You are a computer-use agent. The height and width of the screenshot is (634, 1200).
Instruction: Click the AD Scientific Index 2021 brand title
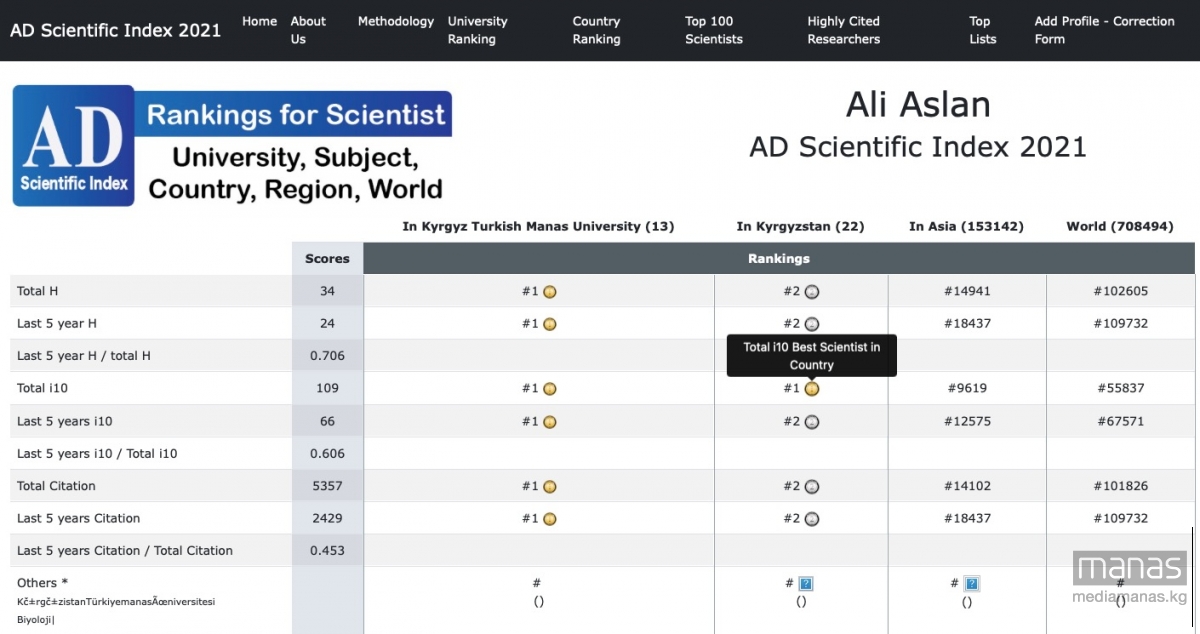click(116, 30)
